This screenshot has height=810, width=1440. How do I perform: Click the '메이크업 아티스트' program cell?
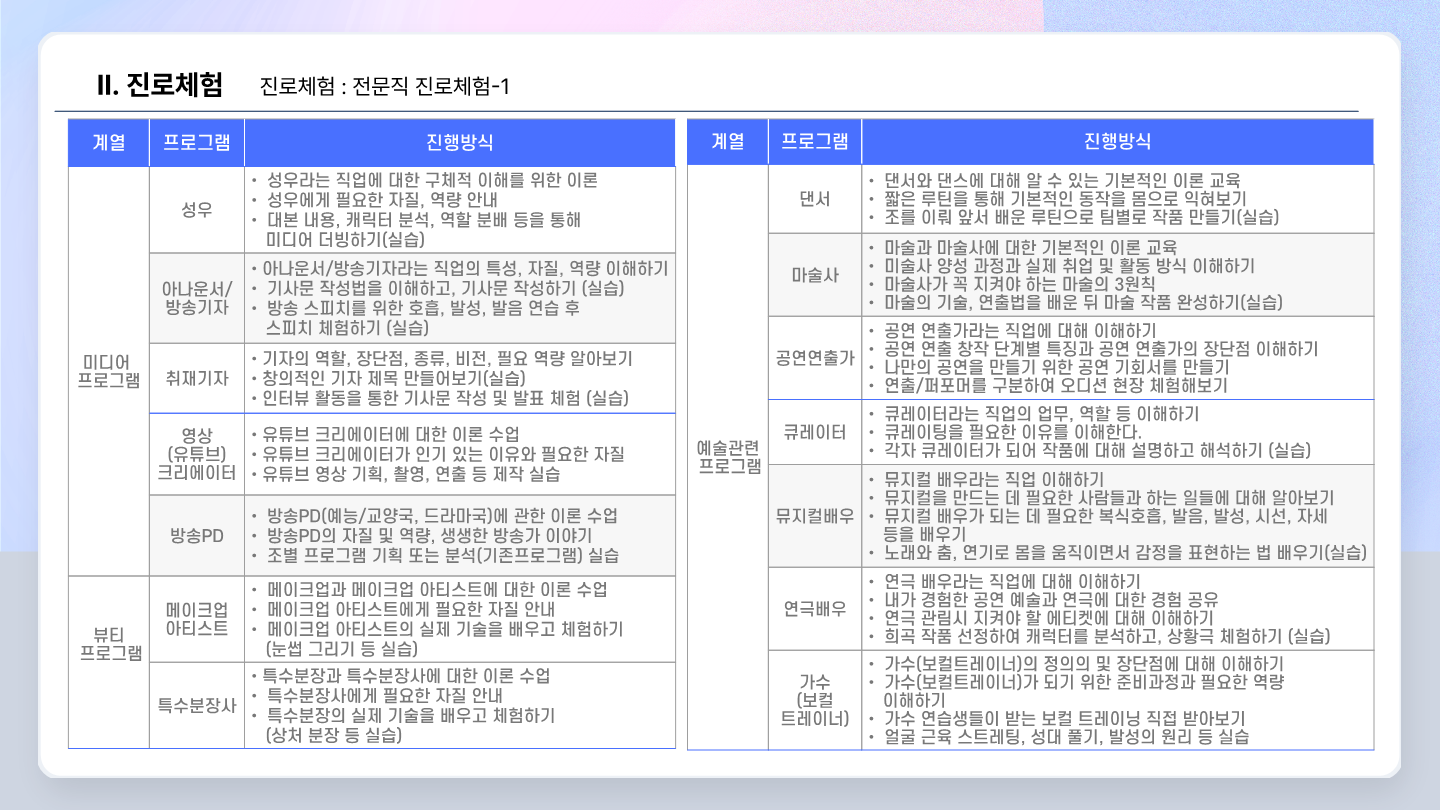click(197, 619)
